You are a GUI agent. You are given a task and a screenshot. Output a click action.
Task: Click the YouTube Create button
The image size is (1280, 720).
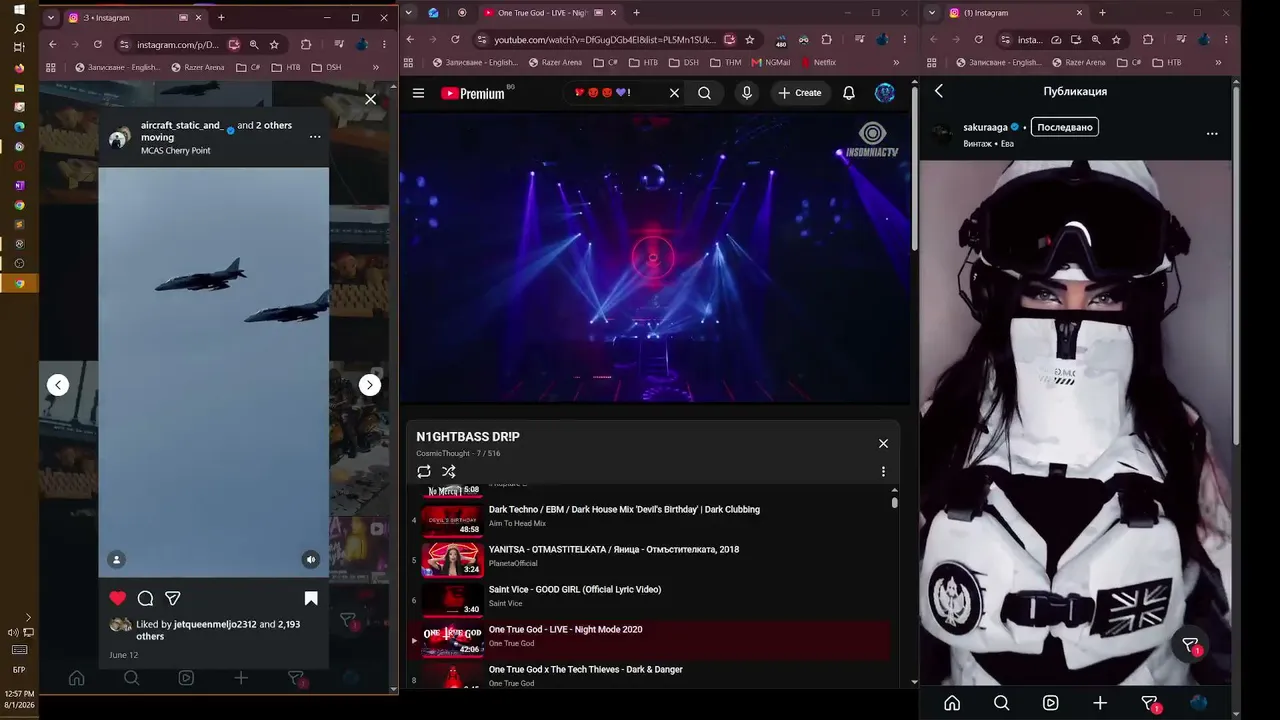799,93
